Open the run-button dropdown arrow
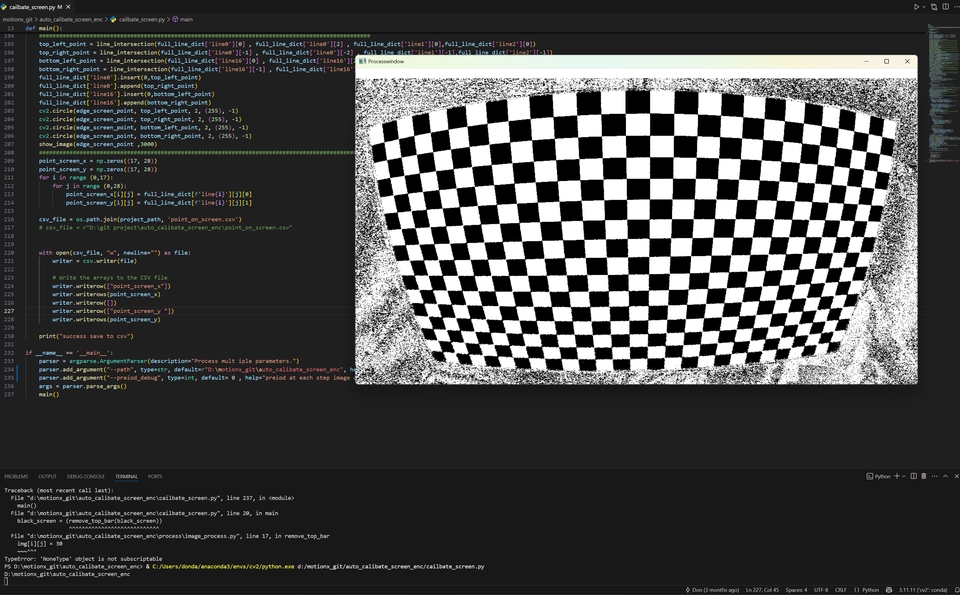 [x=924, y=6]
